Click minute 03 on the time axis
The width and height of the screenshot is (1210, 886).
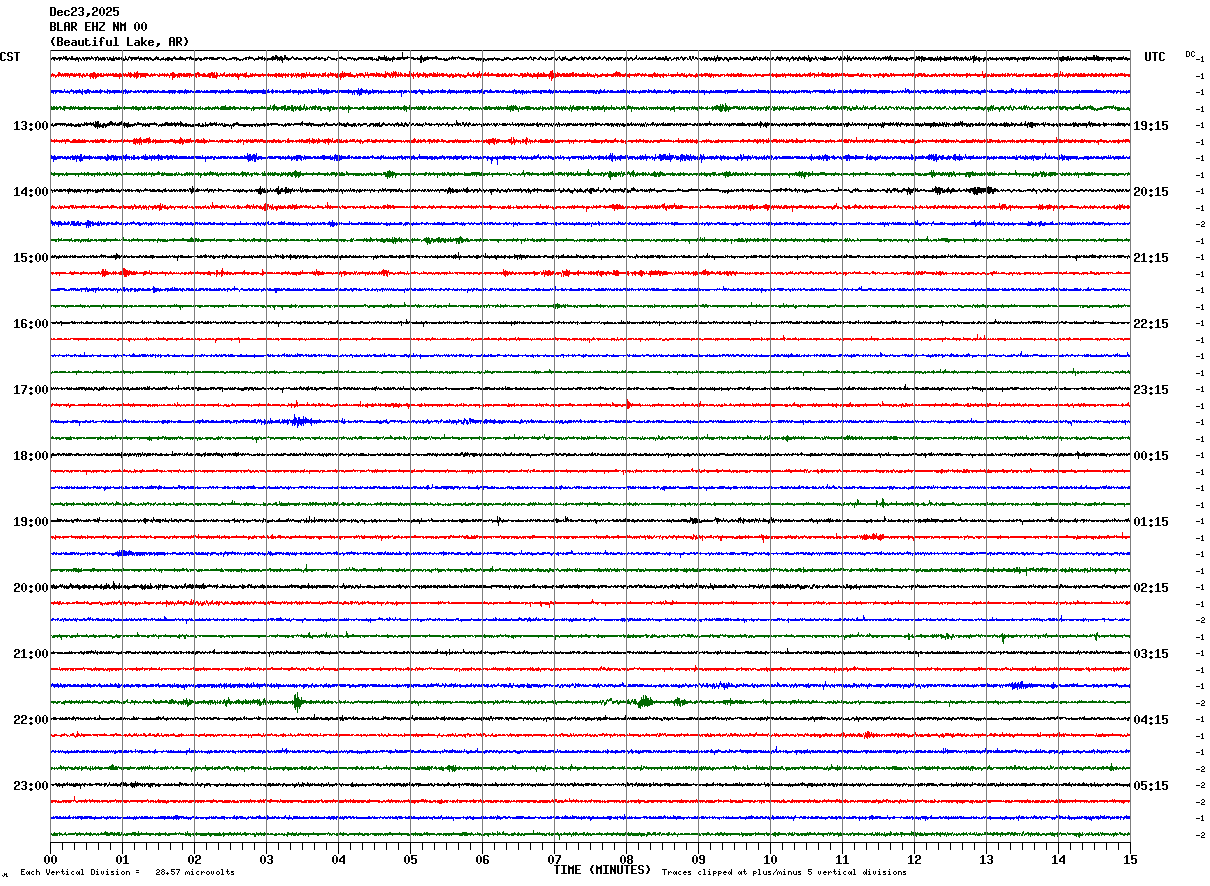pyautogui.click(x=266, y=859)
